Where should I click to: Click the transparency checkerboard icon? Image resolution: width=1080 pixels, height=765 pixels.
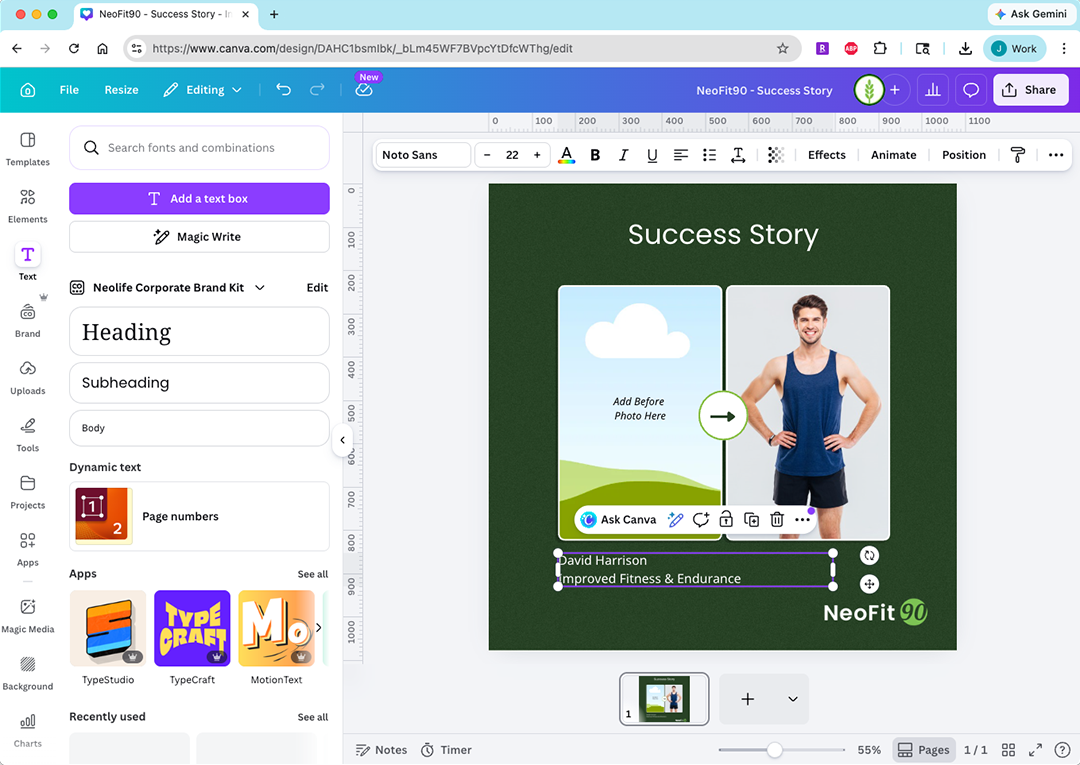coord(775,155)
